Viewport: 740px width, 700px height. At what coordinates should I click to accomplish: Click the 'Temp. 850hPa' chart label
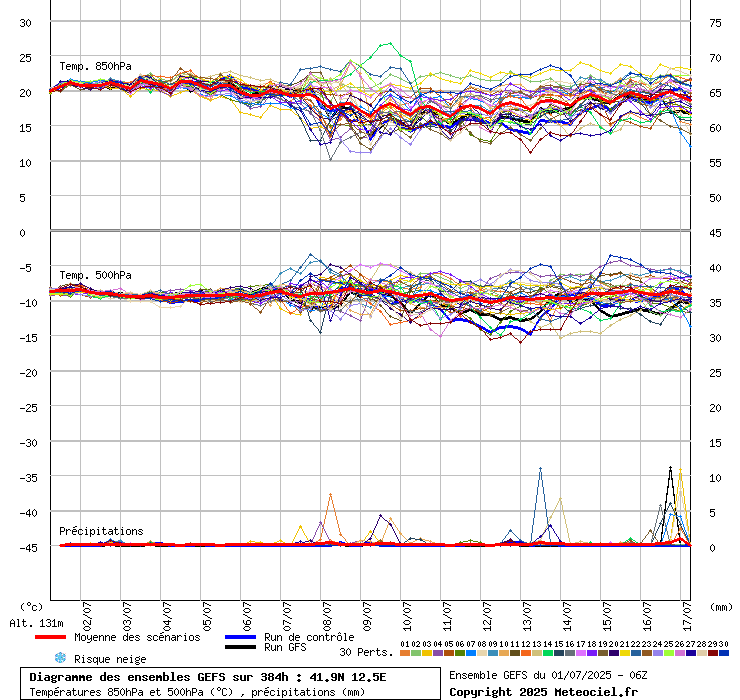pyautogui.click(x=95, y=66)
